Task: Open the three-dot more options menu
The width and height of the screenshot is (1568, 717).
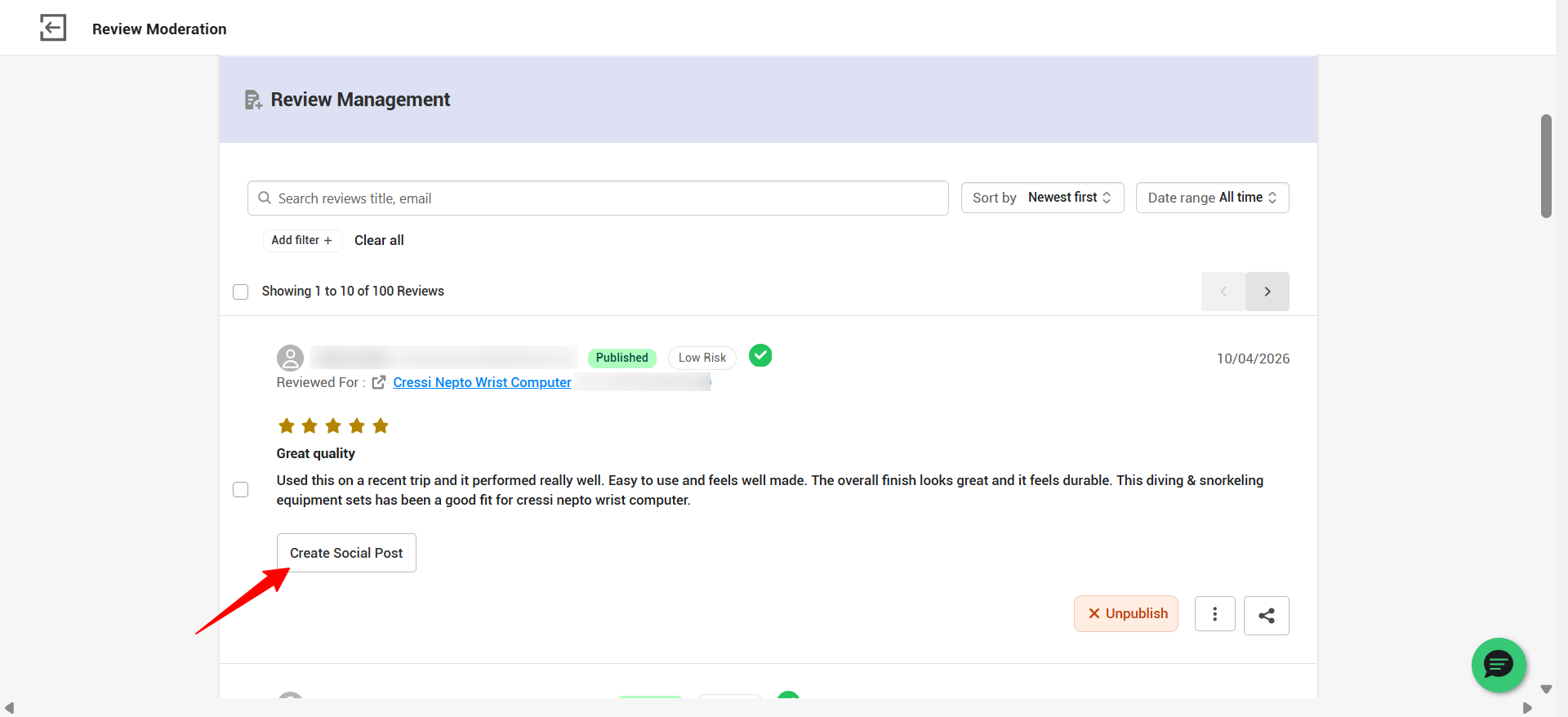Action: point(1215,614)
